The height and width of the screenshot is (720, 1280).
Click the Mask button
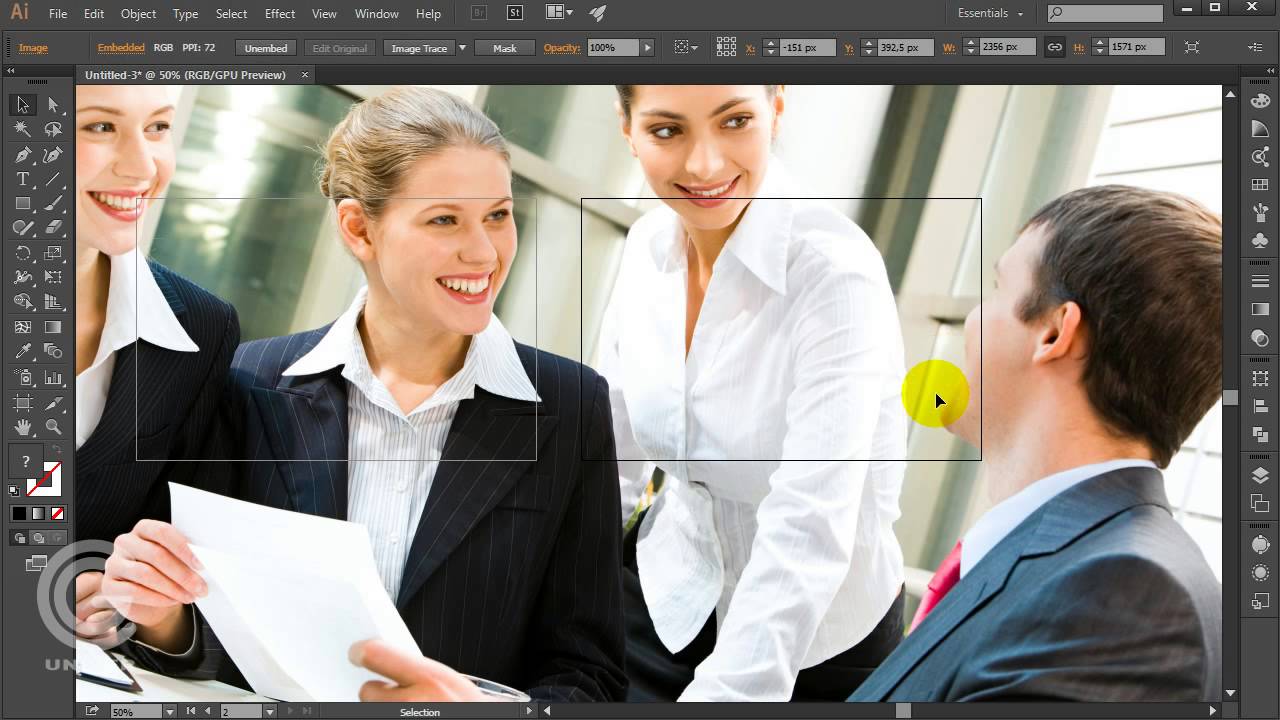pyautogui.click(x=504, y=48)
